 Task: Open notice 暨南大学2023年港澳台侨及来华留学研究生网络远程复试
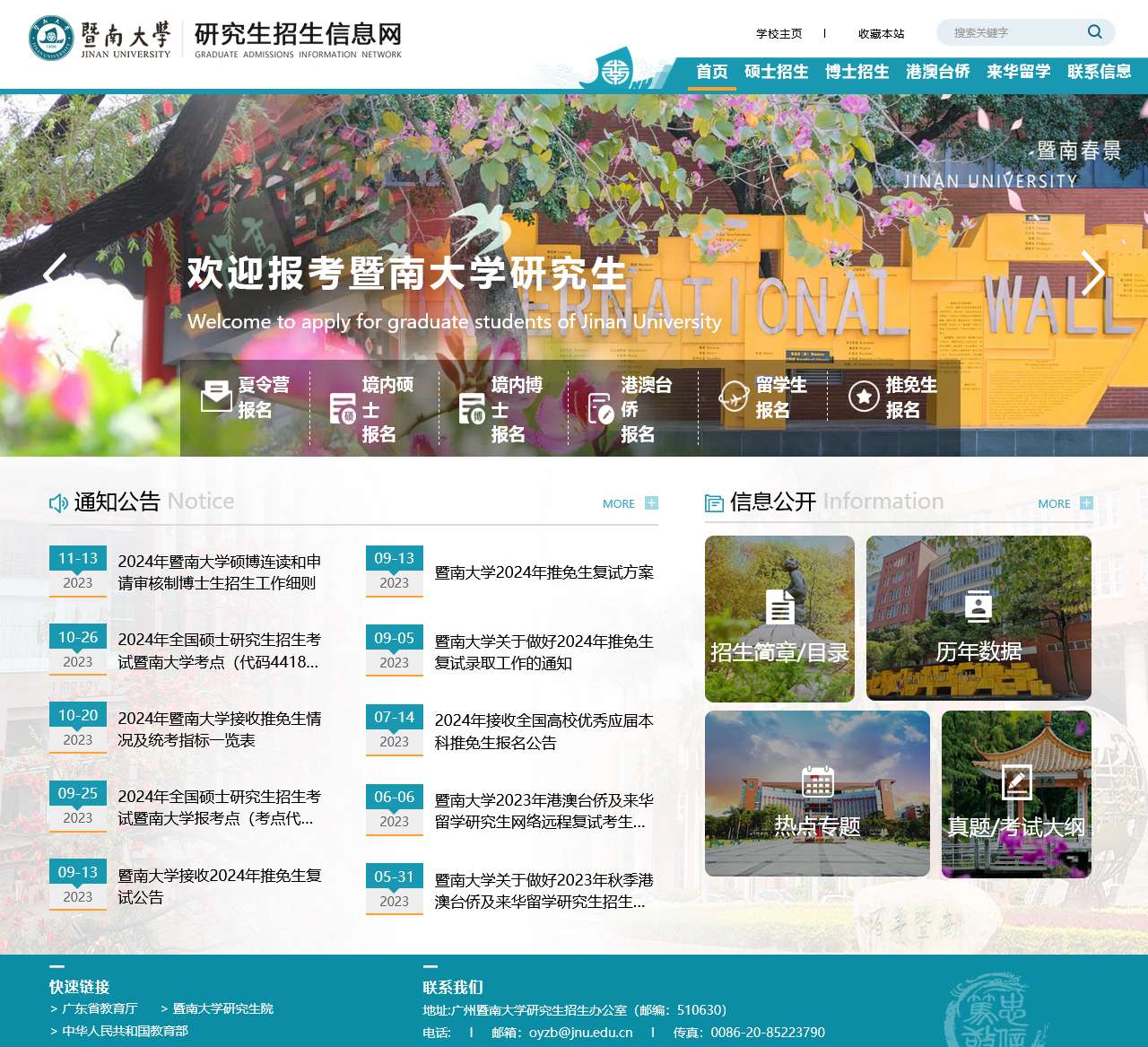click(x=544, y=811)
